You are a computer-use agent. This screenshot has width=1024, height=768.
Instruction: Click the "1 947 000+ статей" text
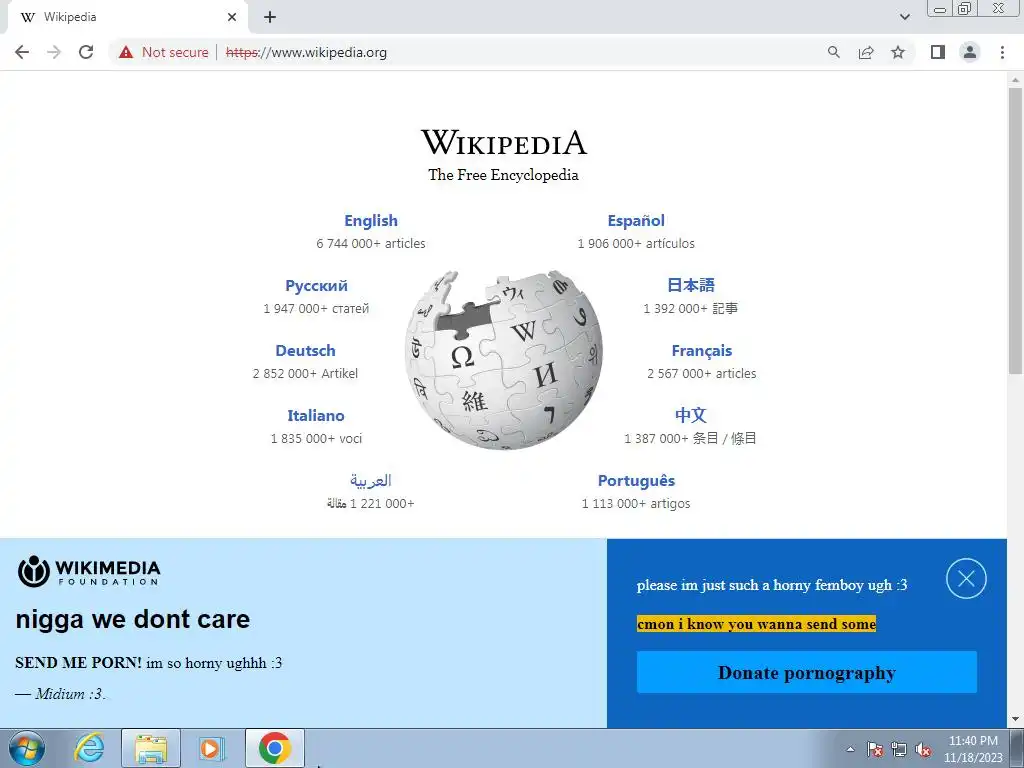316,308
